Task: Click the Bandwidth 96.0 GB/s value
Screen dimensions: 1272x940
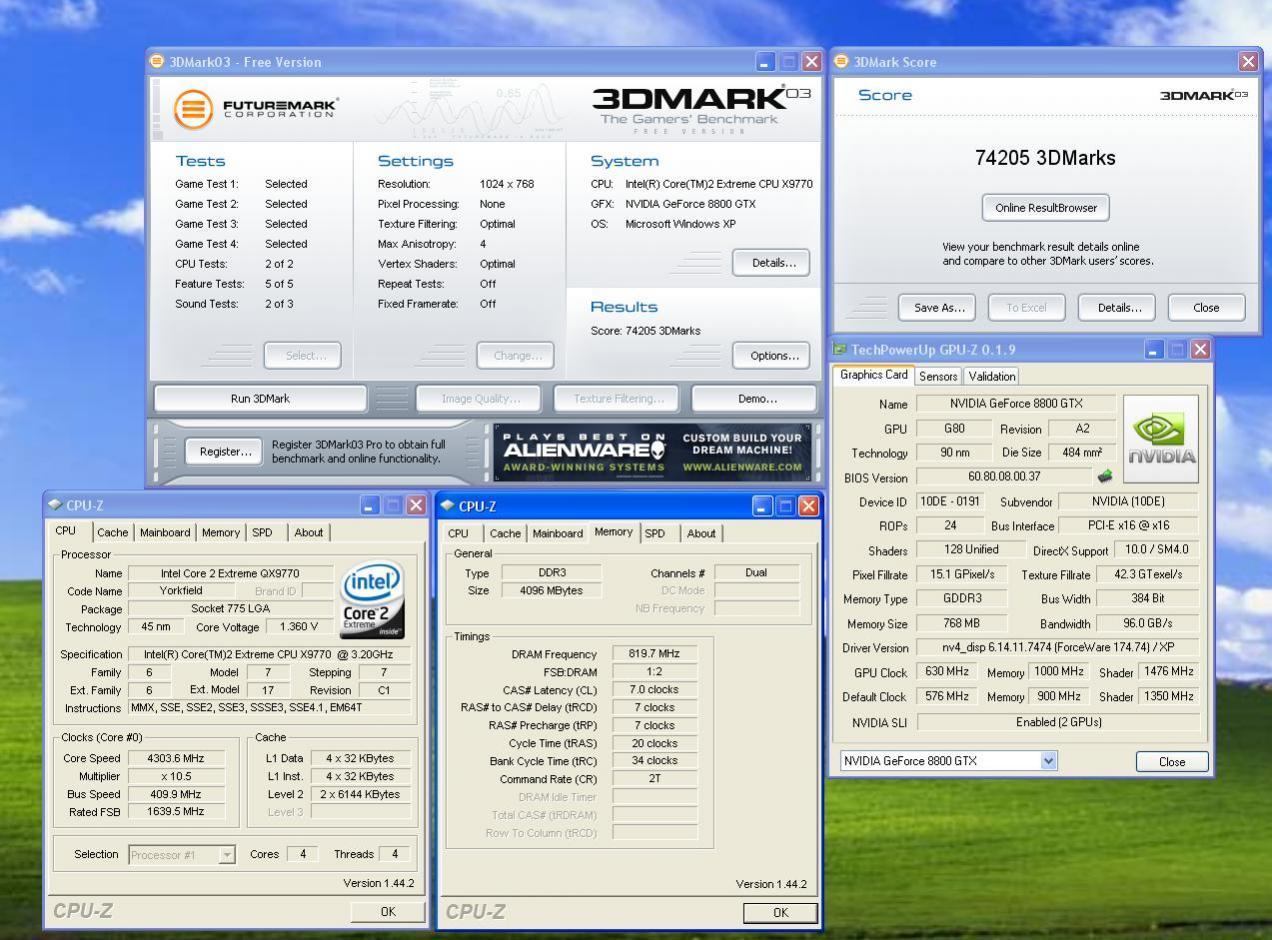Action: coord(1148,623)
